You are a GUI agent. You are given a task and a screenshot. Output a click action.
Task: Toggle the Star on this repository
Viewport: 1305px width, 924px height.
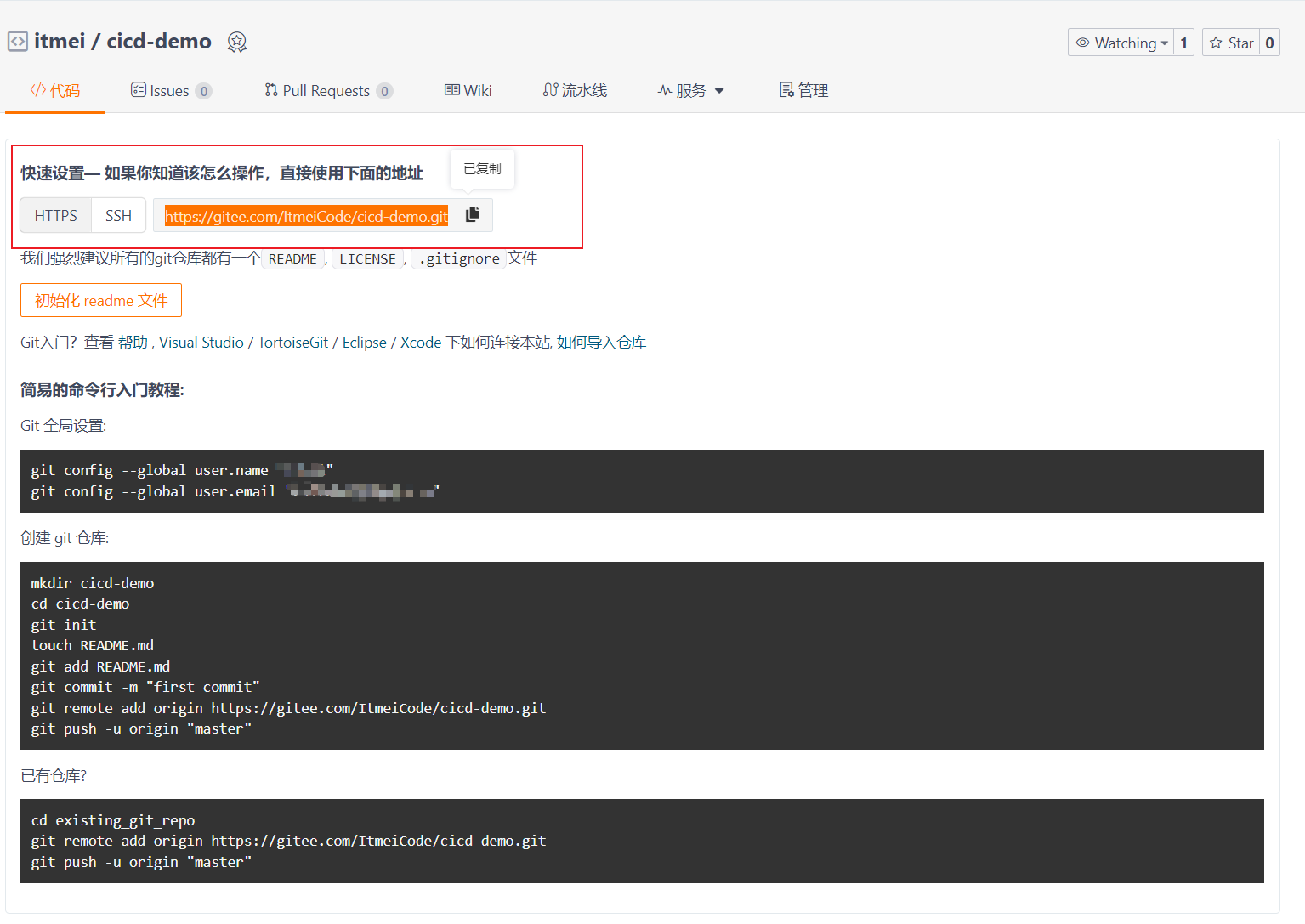pyautogui.click(x=1232, y=43)
